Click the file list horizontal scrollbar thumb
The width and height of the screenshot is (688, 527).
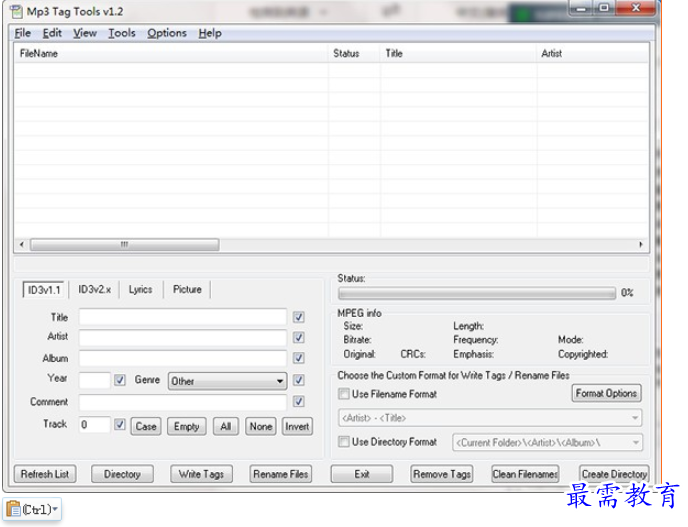(125, 244)
